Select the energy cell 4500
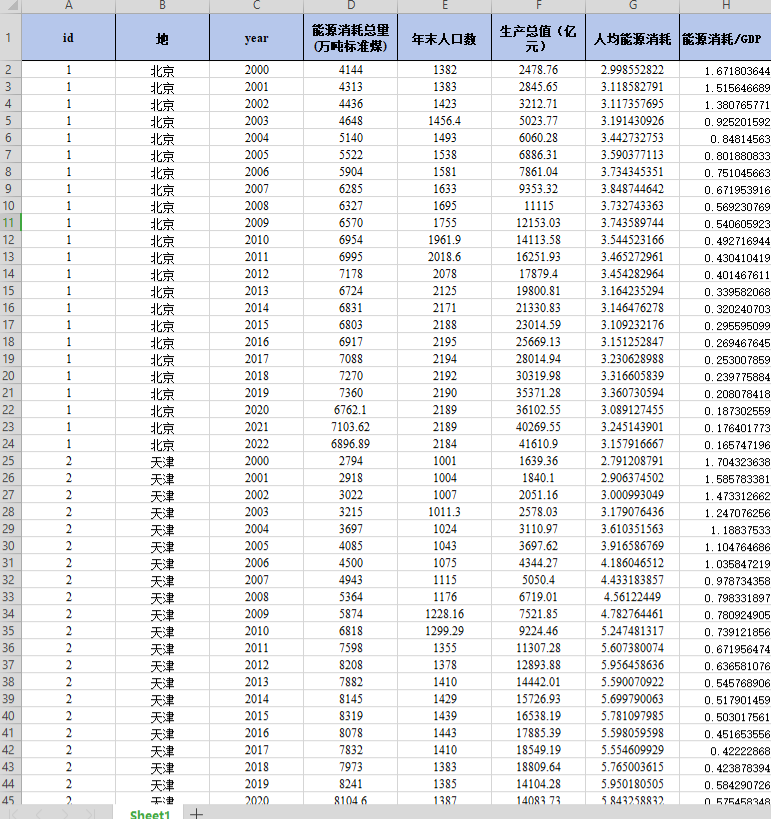The image size is (771, 819). (x=351, y=563)
